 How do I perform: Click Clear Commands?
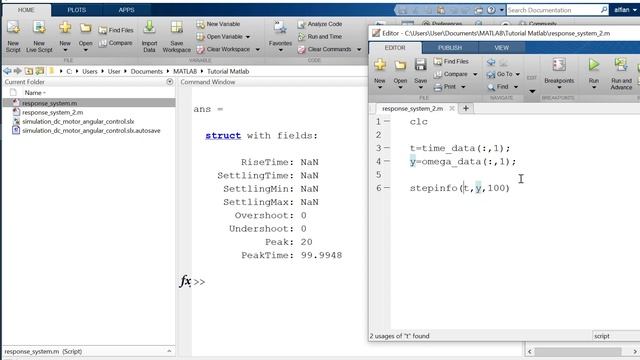click(x=324, y=49)
